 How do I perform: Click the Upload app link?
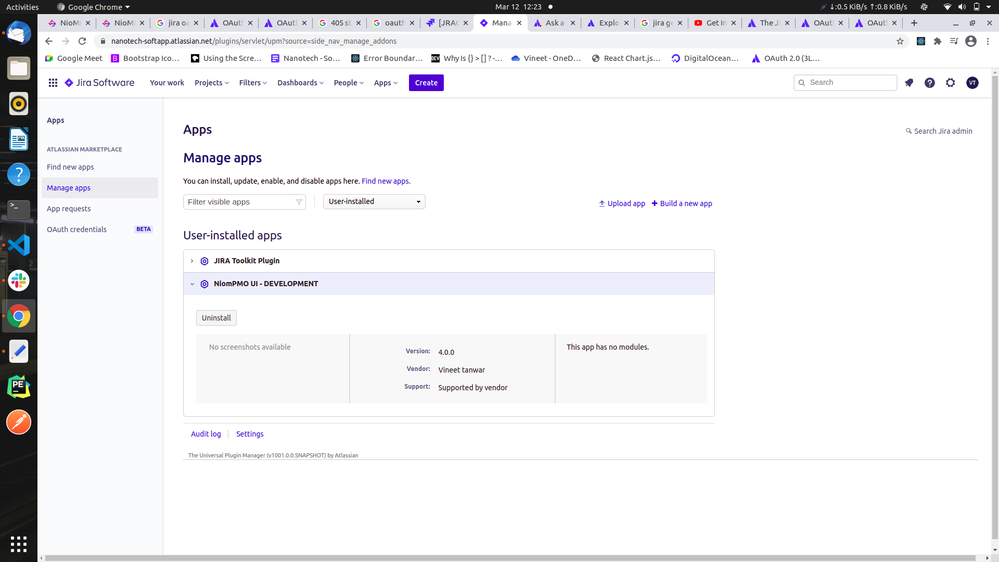click(622, 204)
